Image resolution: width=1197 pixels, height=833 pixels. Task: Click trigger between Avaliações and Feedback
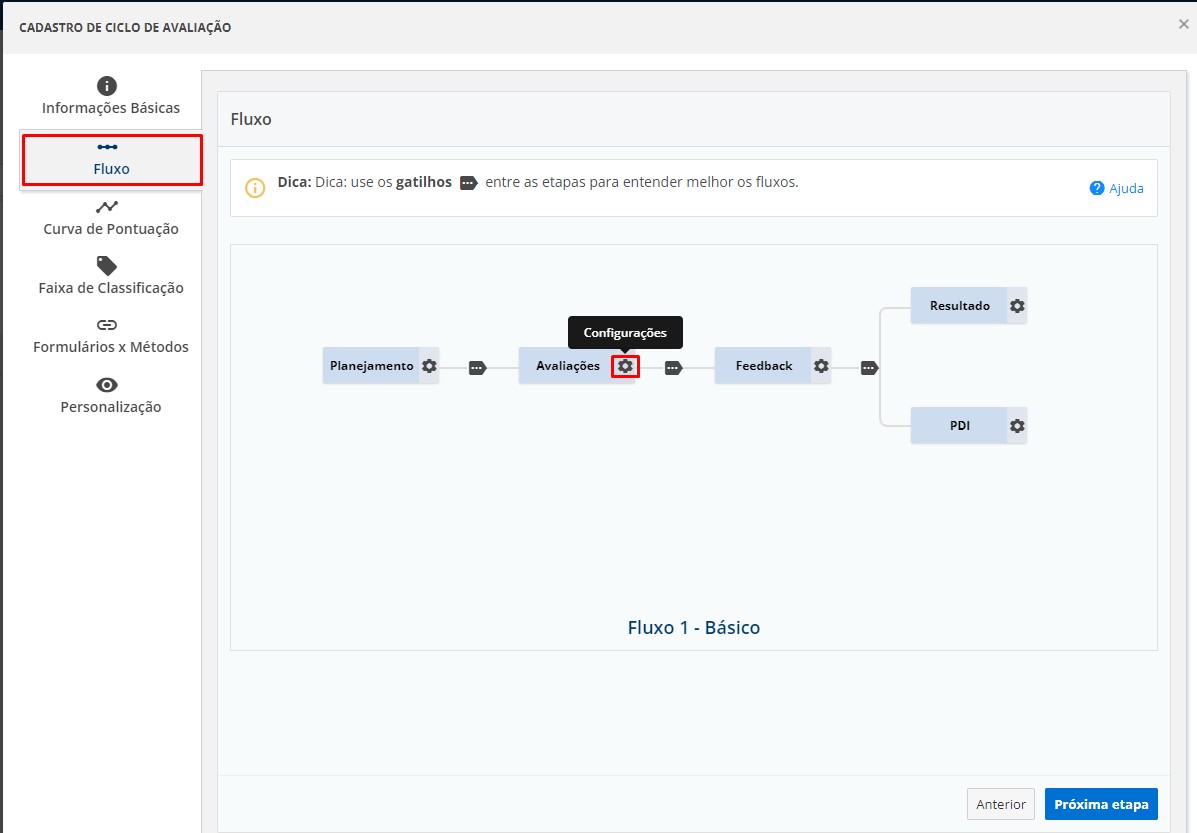(673, 368)
